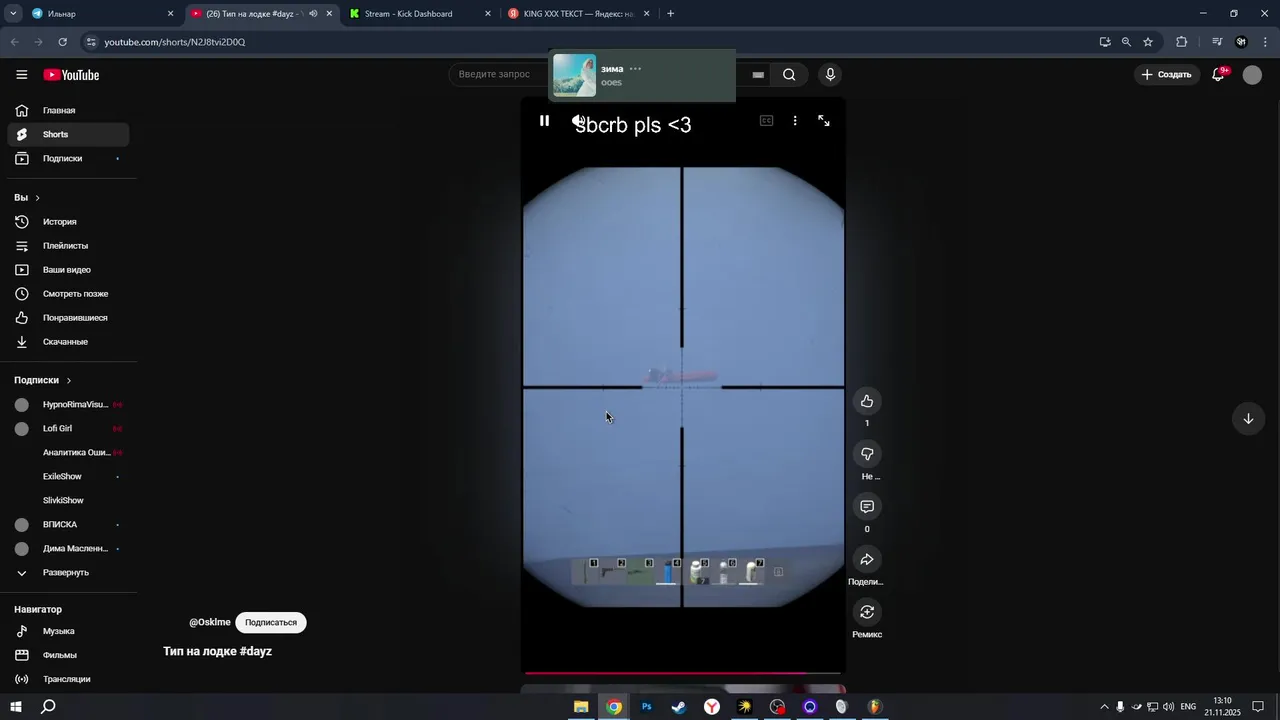The width and height of the screenshot is (1280, 720).
Task: Mute the Shorts video volume
Action: tap(578, 121)
